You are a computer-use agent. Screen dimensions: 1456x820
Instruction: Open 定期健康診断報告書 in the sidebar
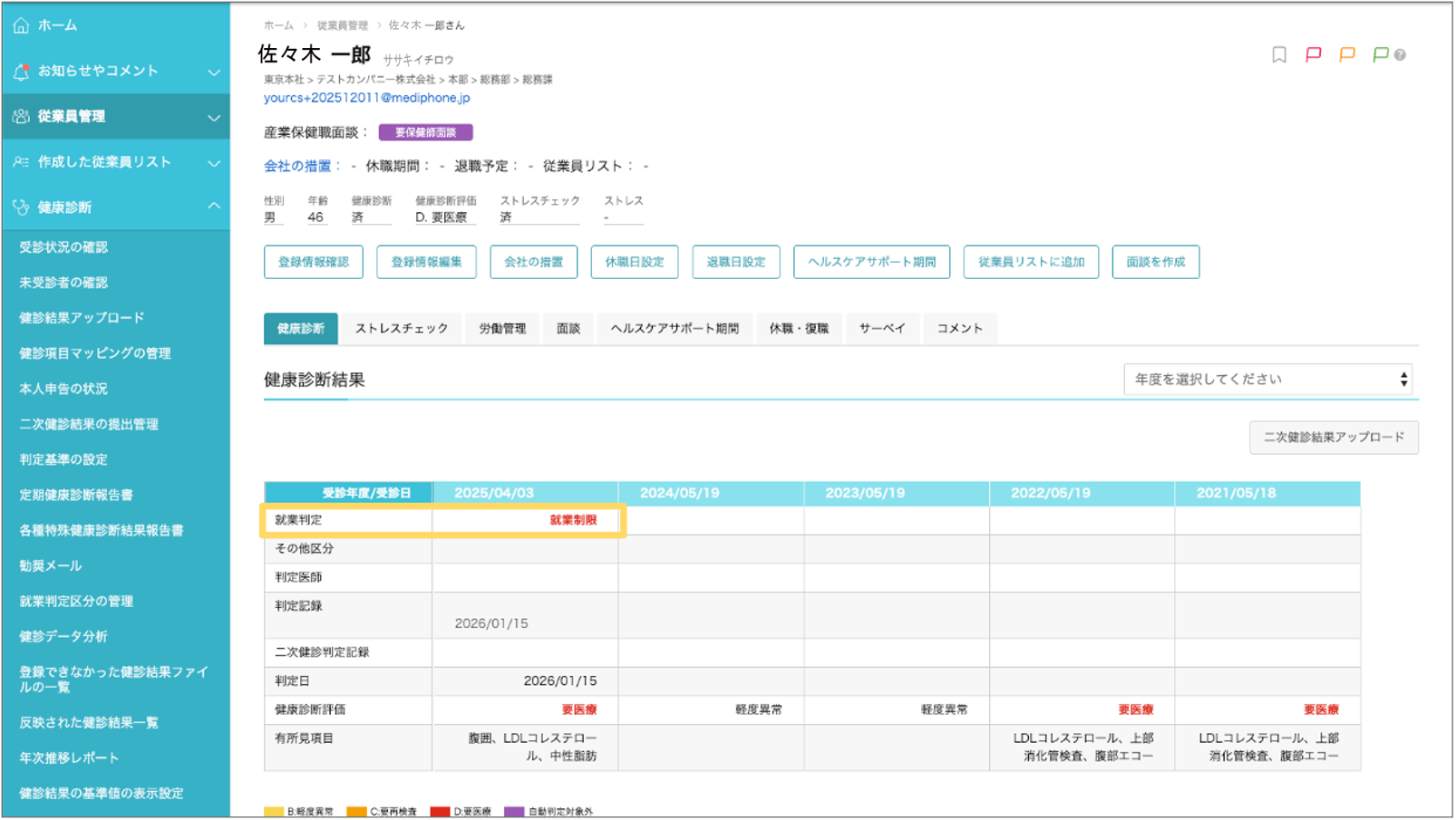pyautogui.click(x=76, y=495)
